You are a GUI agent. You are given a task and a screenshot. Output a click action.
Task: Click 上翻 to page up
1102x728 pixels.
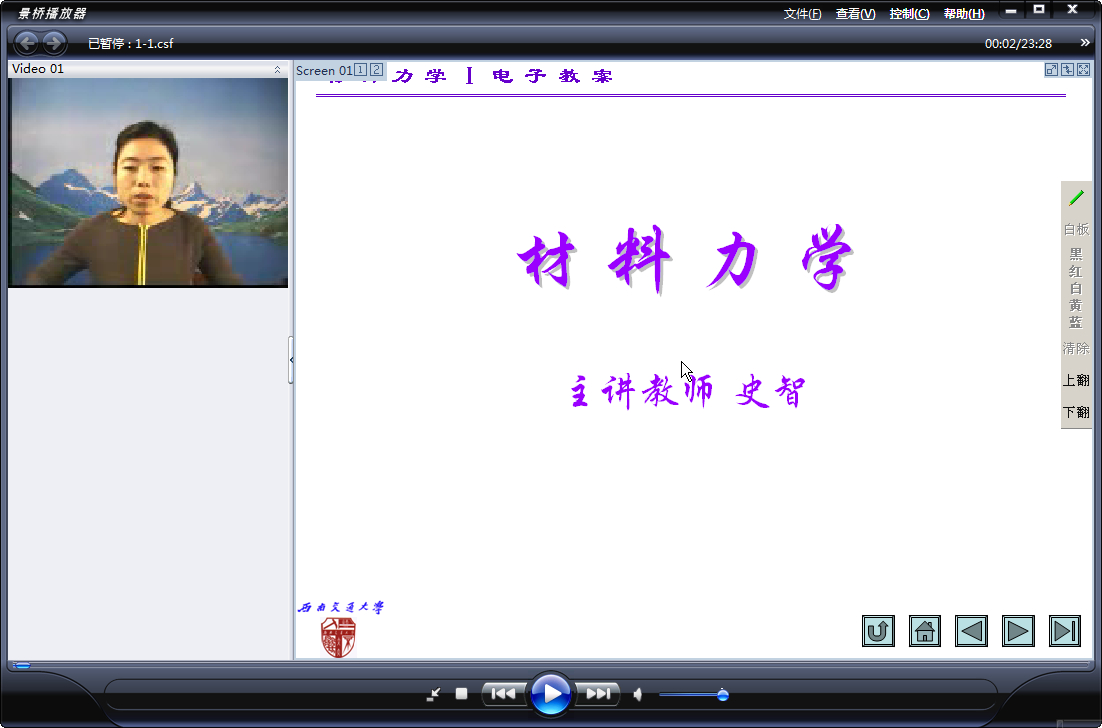click(x=1076, y=380)
